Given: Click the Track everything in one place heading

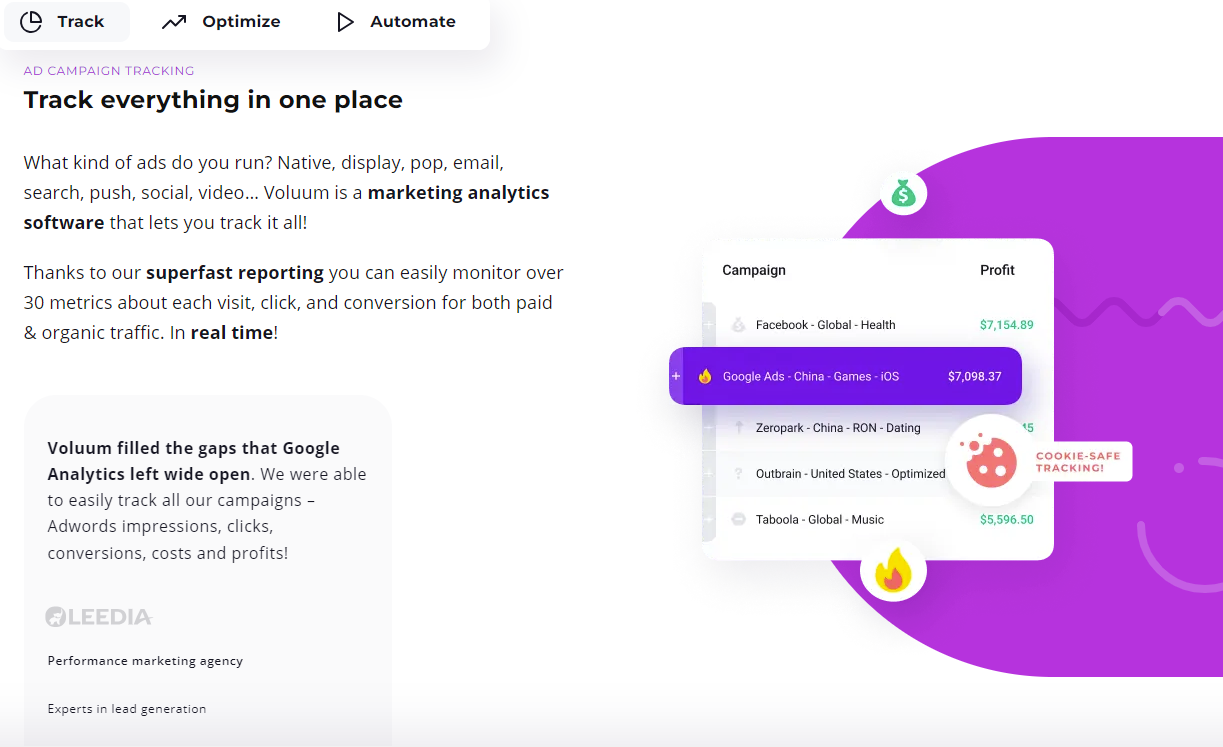Looking at the screenshot, I should (213, 100).
